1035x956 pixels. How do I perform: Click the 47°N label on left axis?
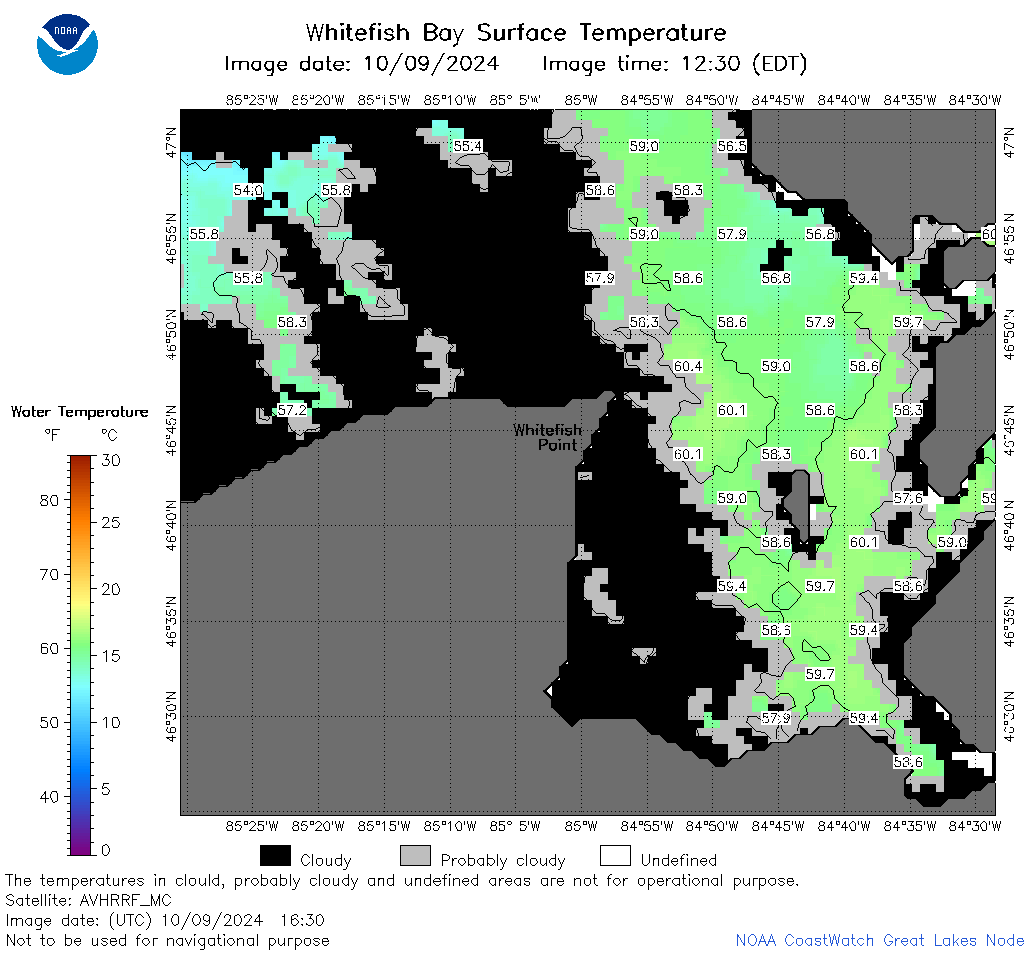point(172,141)
